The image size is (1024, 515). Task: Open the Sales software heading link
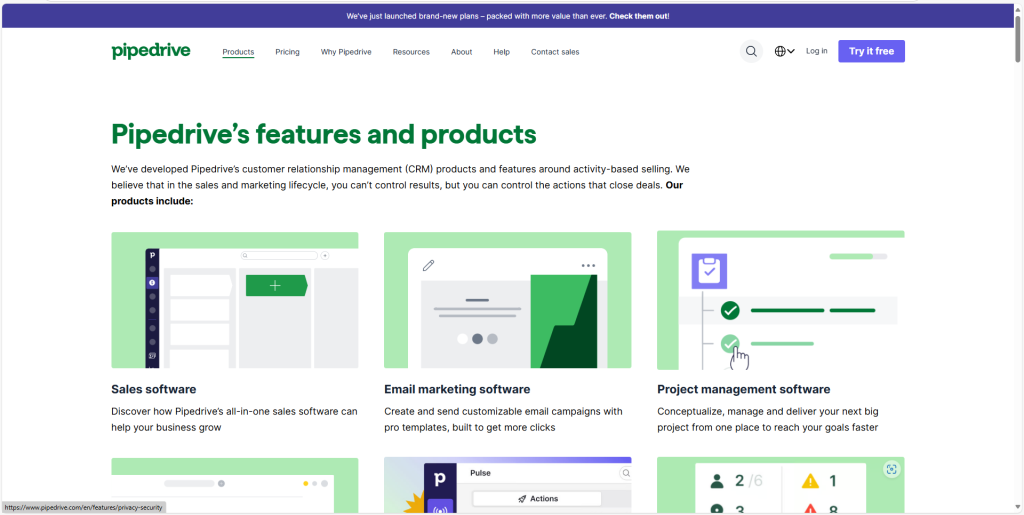point(154,389)
